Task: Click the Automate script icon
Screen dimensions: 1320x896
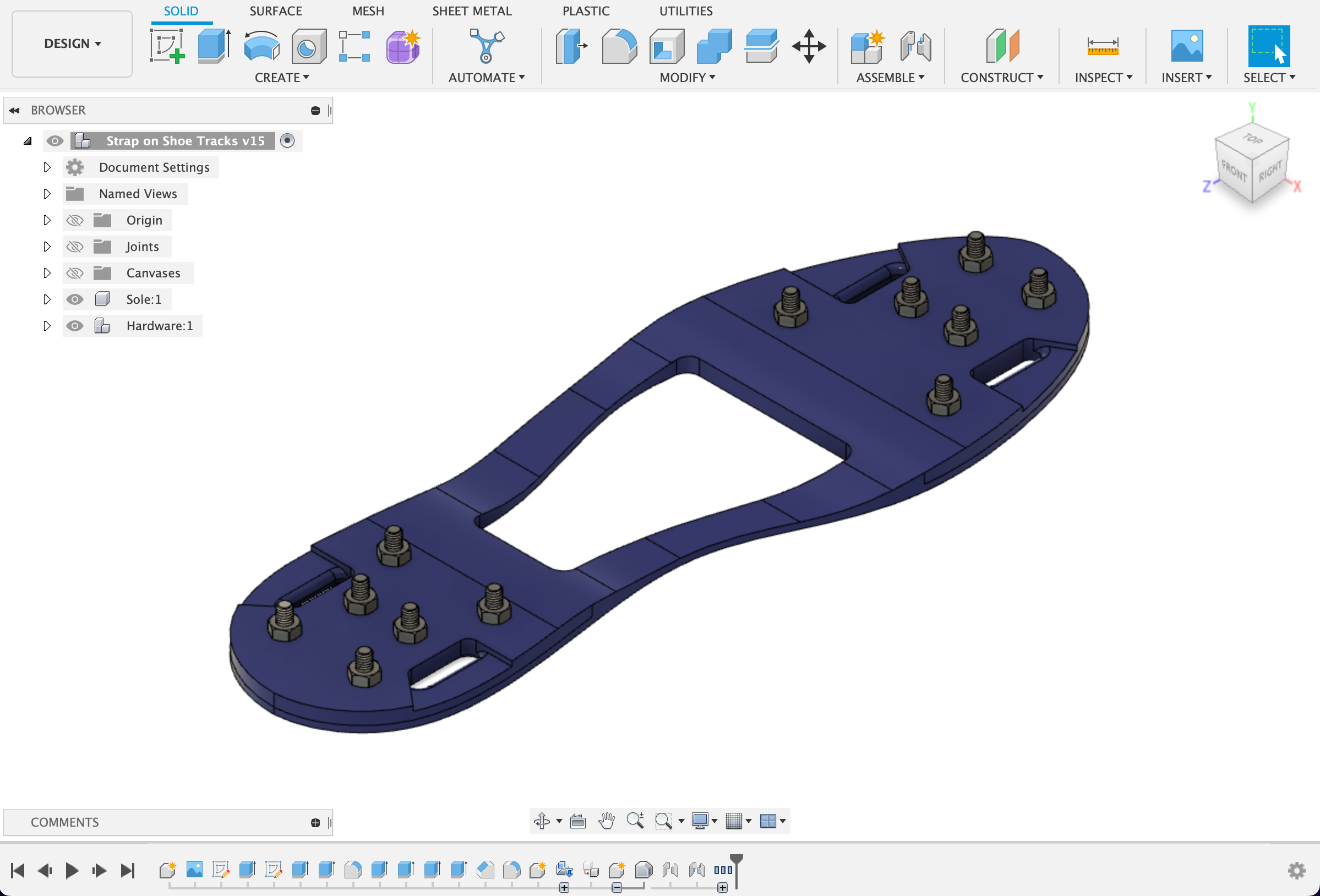Action: [x=486, y=47]
